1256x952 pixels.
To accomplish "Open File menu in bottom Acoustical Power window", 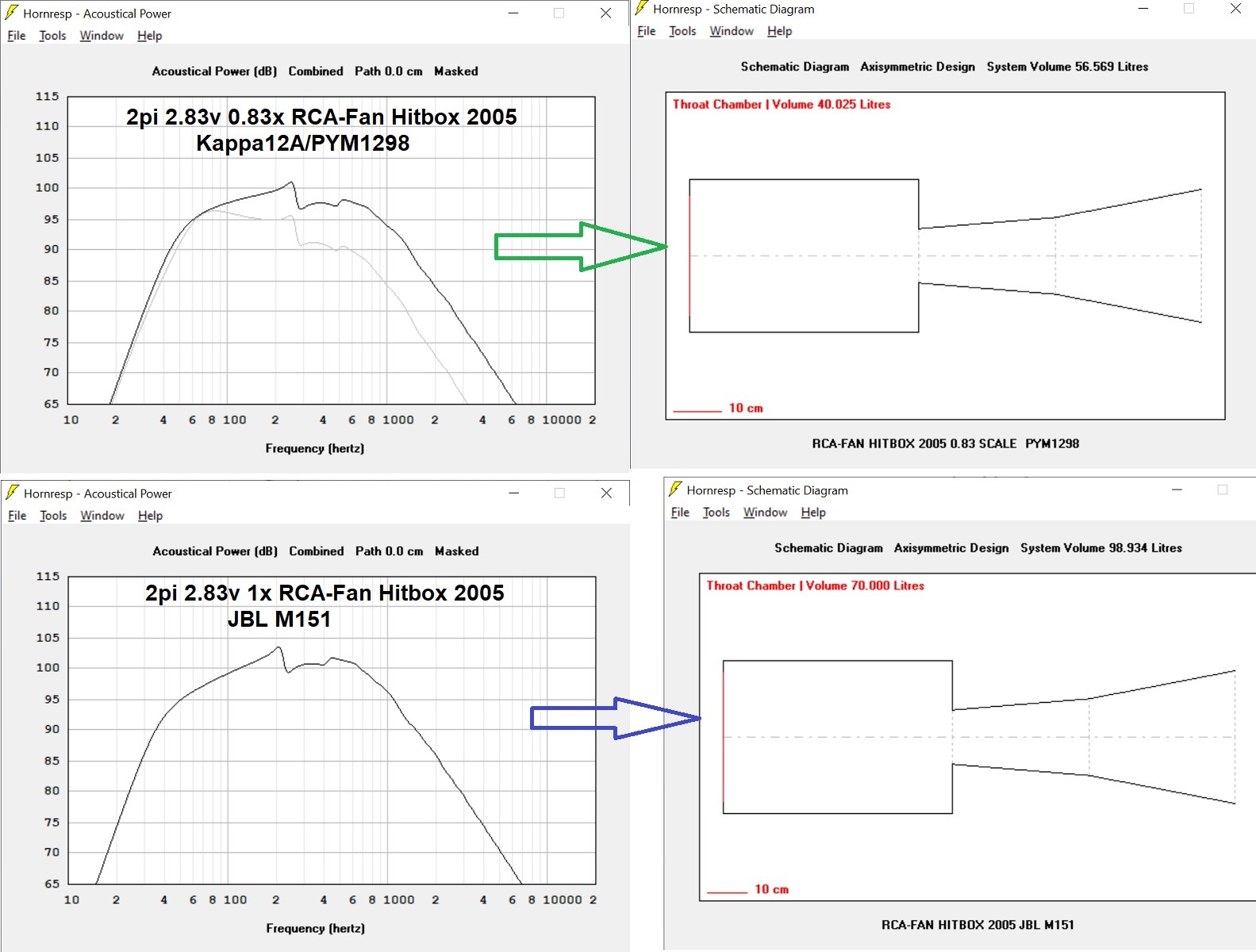I will pos(17,516).
